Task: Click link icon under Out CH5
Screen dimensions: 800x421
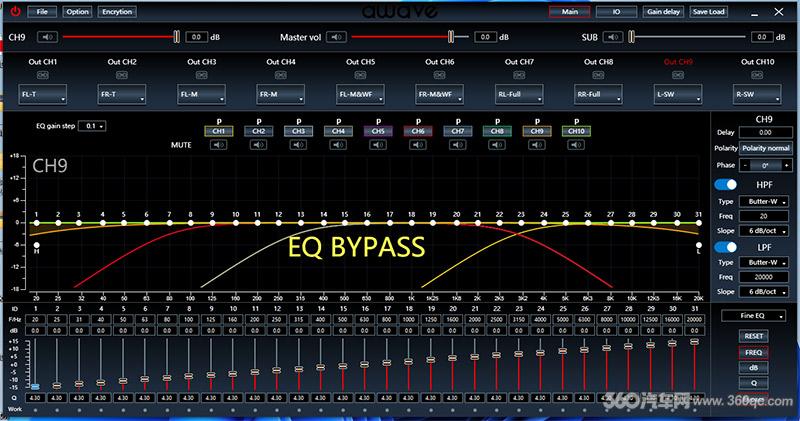Action: [360, 75]
